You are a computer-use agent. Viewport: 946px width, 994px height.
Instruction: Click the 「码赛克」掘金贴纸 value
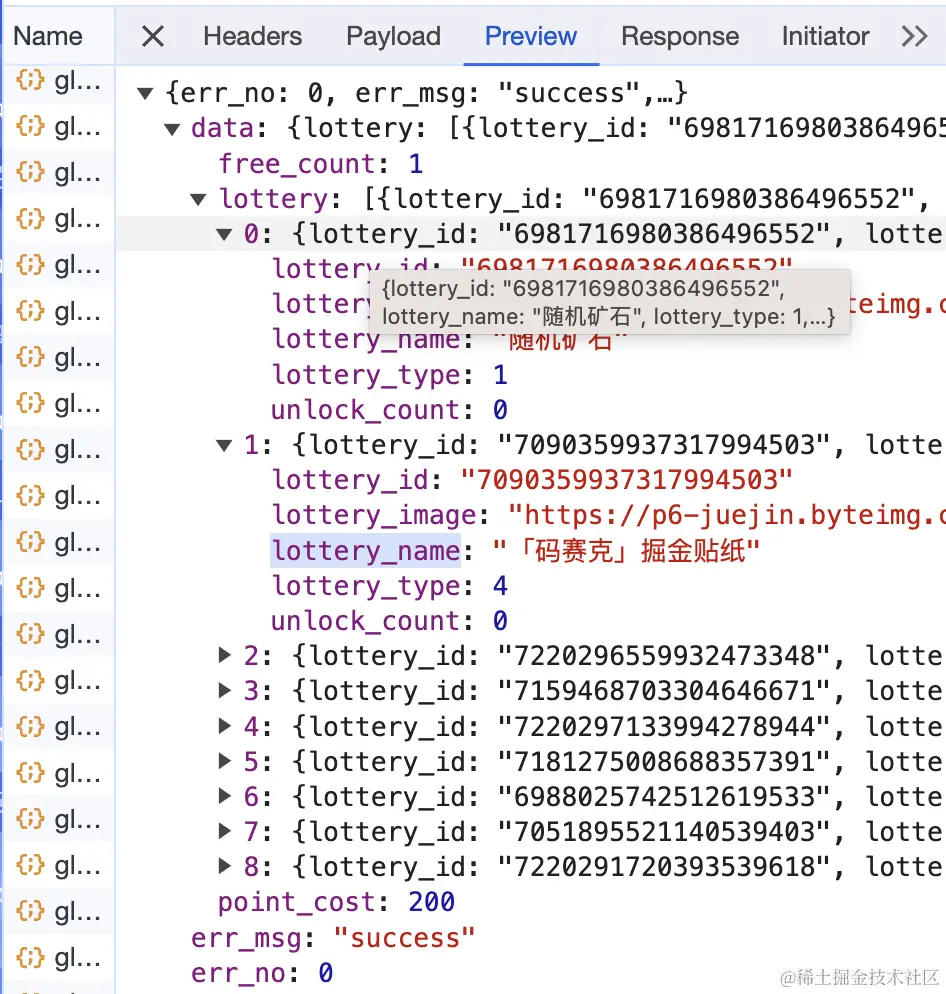pos(626,551)
